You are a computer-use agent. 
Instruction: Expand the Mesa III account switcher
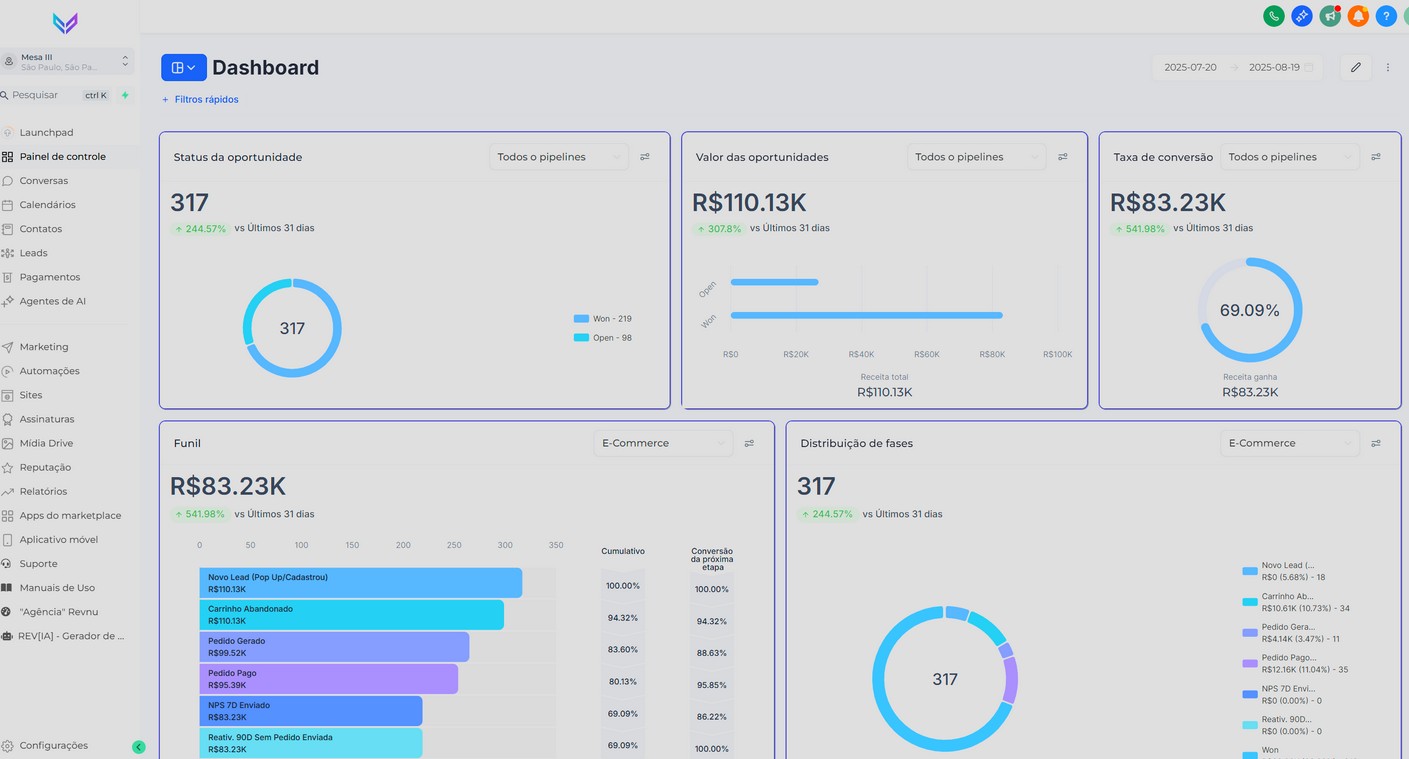67,62
